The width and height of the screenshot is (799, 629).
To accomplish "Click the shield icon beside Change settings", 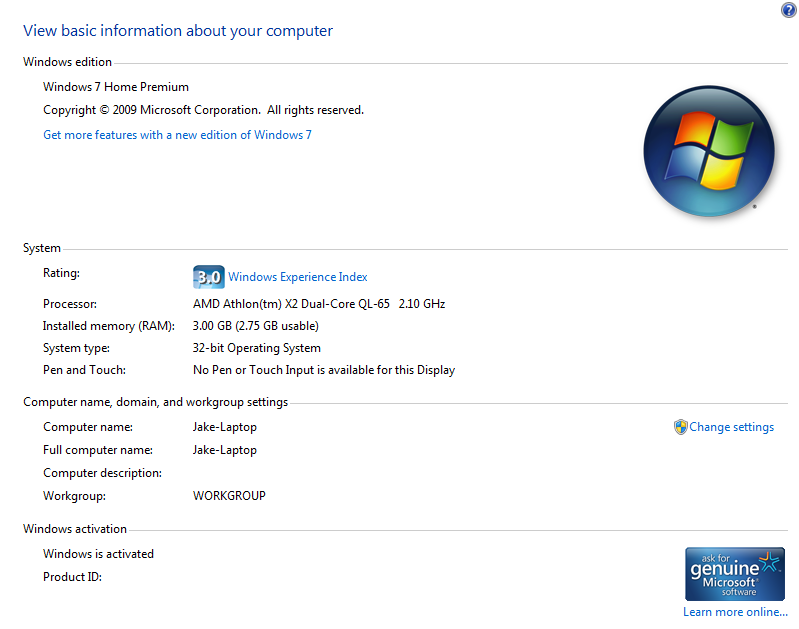I will tap(680, 427).
